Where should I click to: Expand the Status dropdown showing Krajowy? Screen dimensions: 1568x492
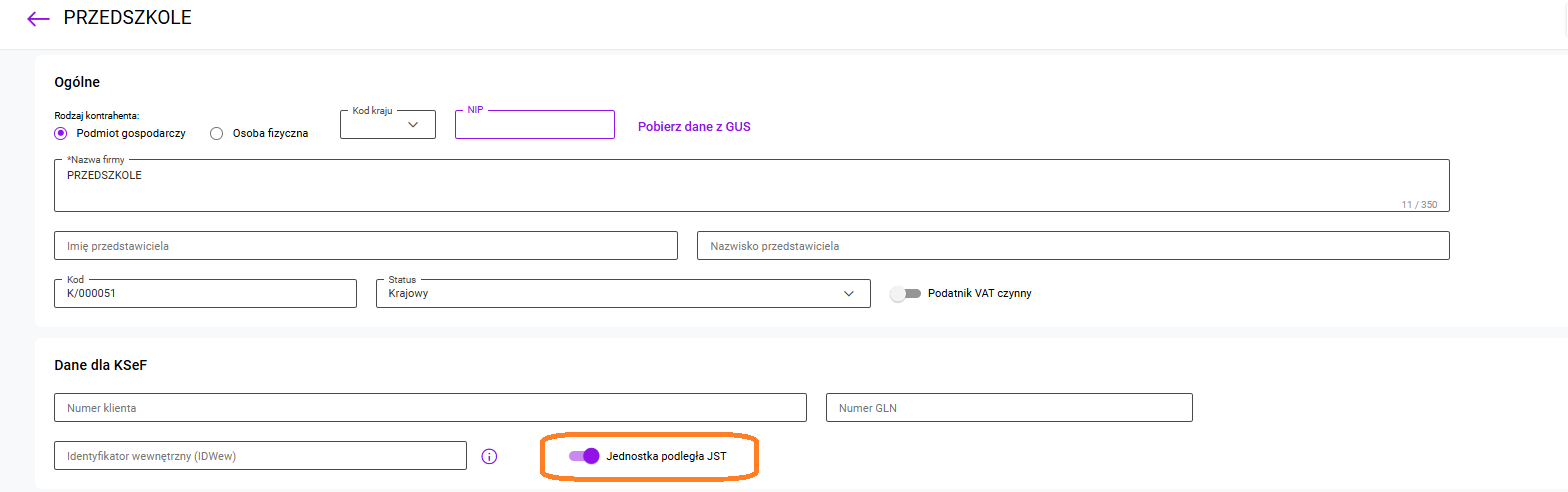[620, 293]
